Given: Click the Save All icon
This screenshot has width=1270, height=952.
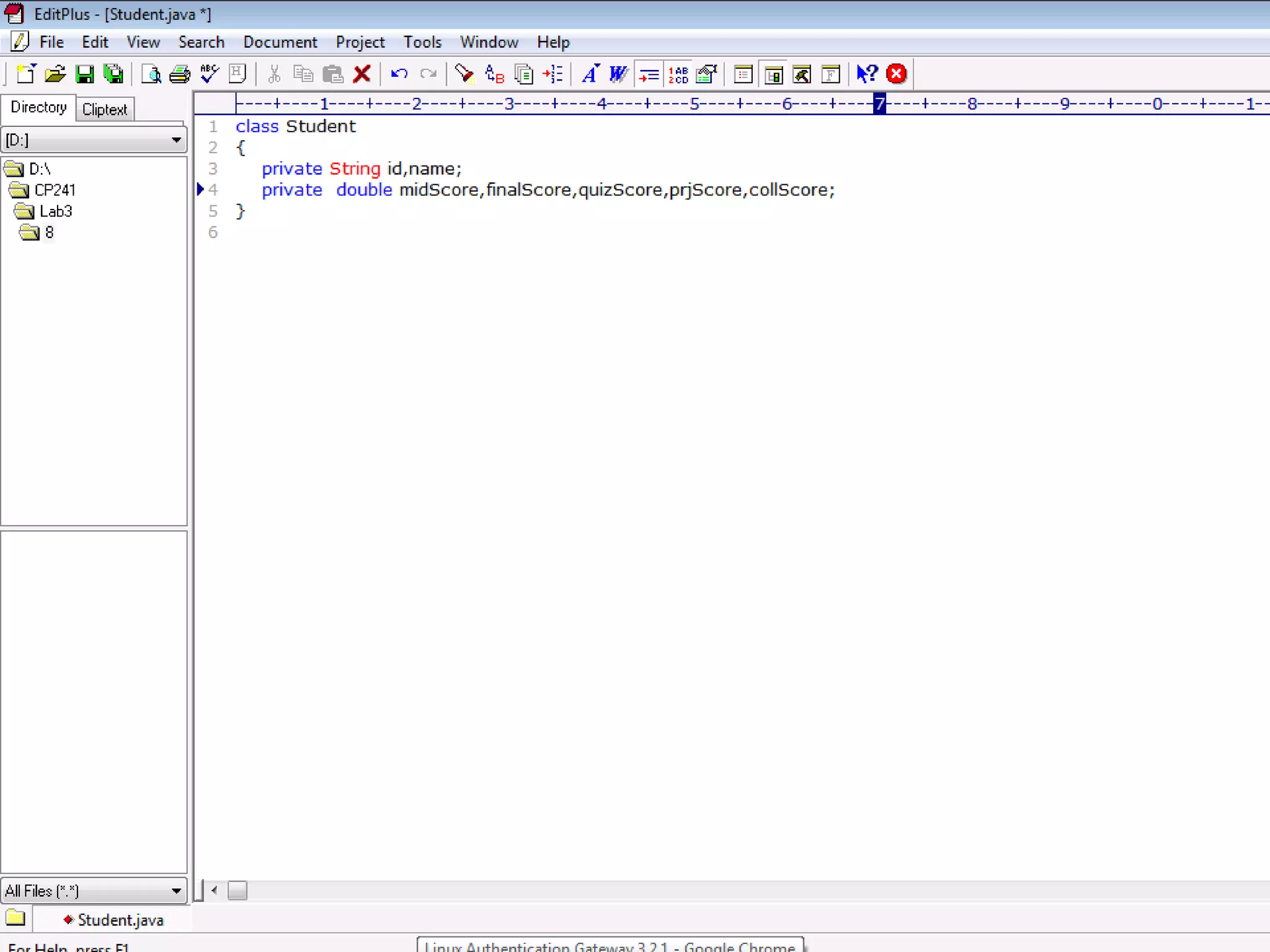Looking at the screenshot, I should click(x=113, y=74).
